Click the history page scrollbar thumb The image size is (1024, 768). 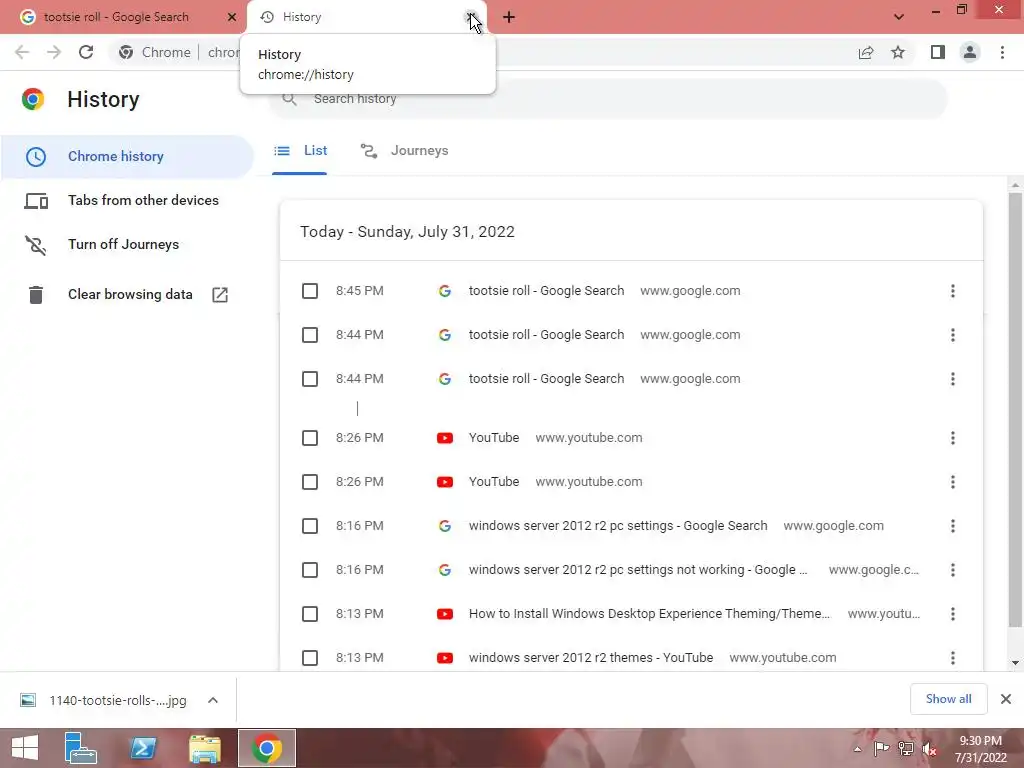(1015, 409)
